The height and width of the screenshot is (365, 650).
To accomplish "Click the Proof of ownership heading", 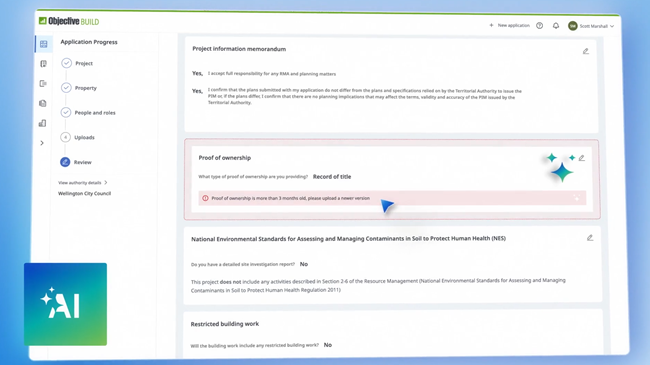I will [224, 158].
